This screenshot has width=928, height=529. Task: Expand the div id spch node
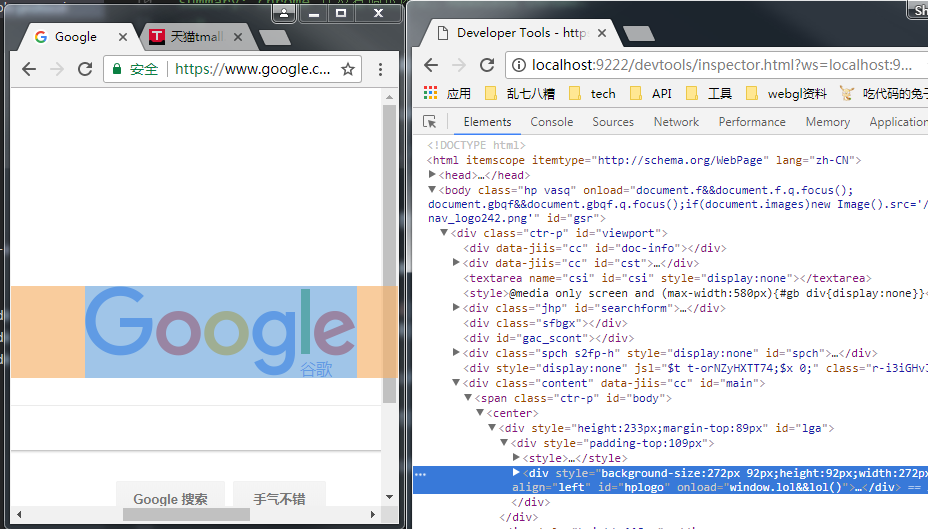456,352
